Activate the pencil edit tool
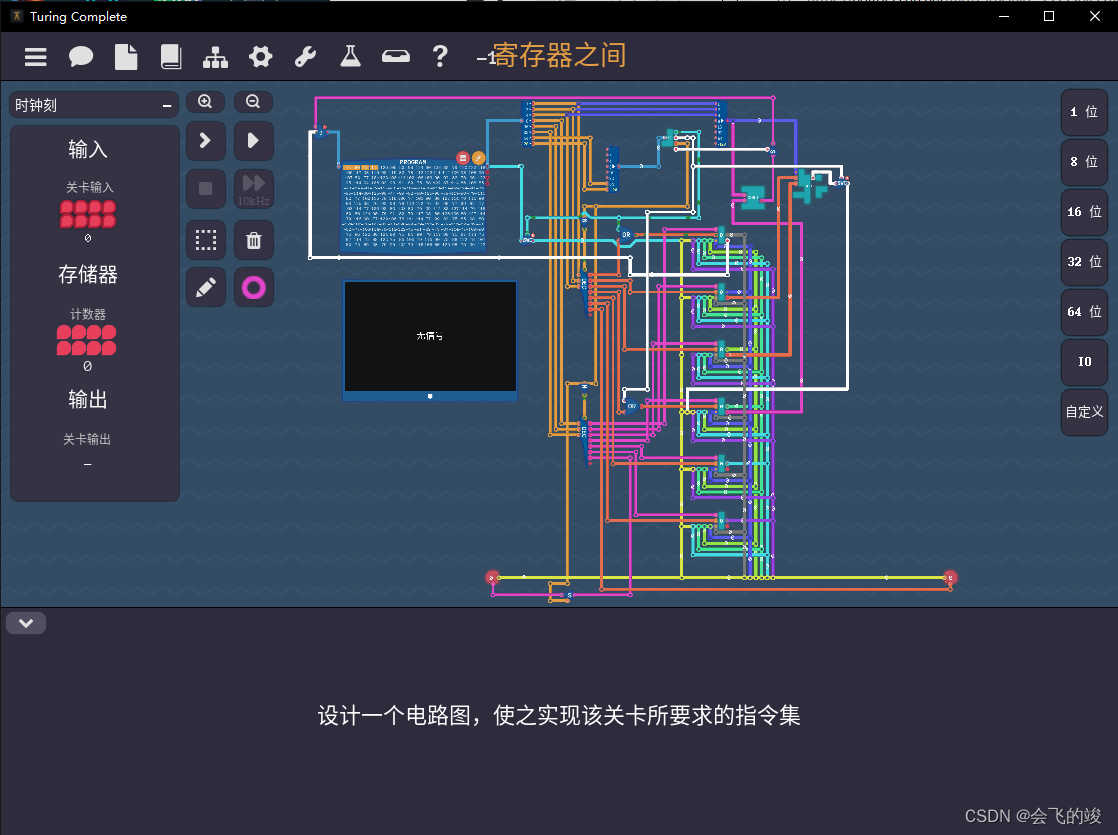The image size is (1118, 835). (205, 287)
